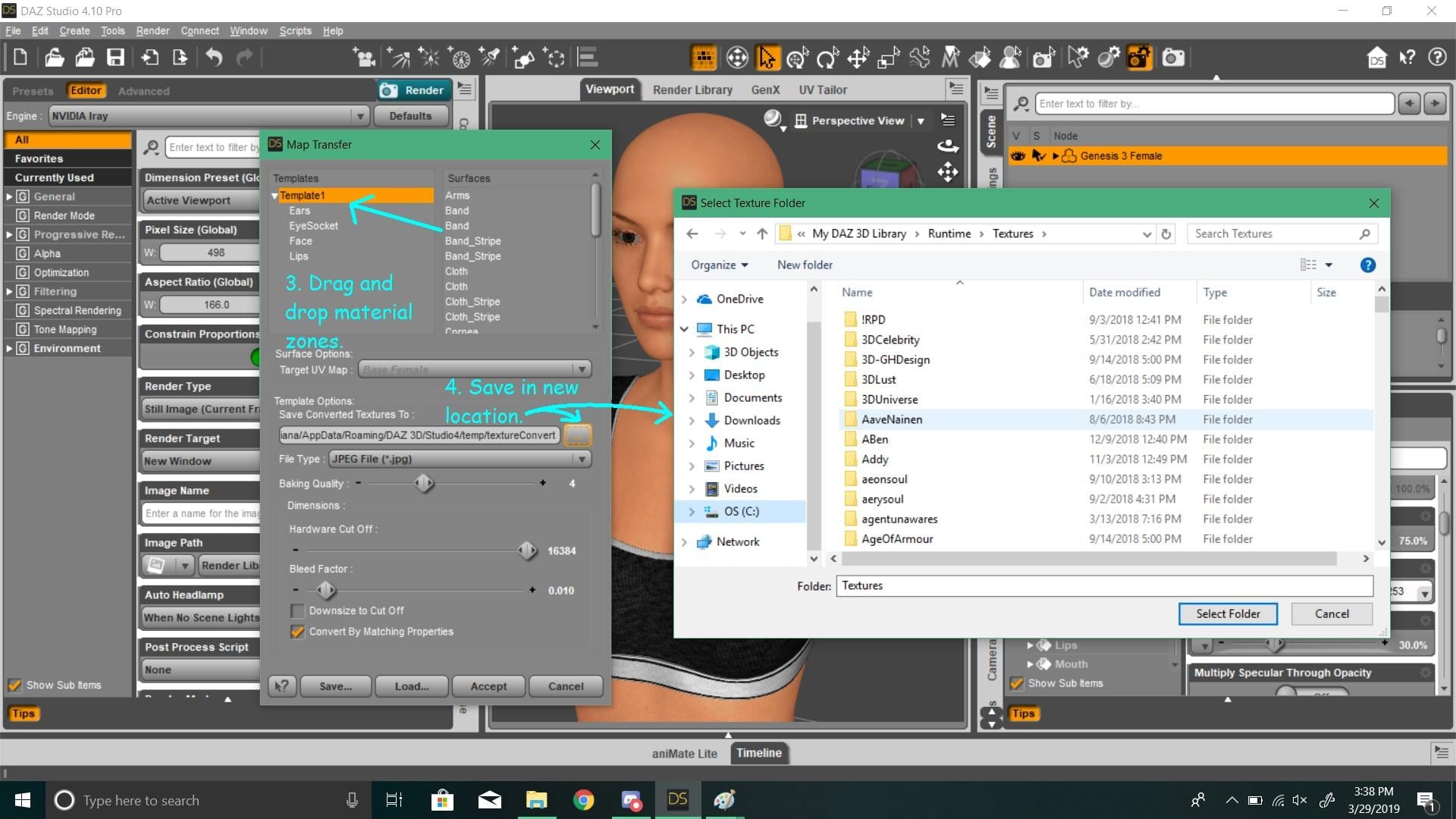Toggle visibility eye of Genesis 3 Female
This screenshot has height=819, width=1456.
tap(1017, 156)
